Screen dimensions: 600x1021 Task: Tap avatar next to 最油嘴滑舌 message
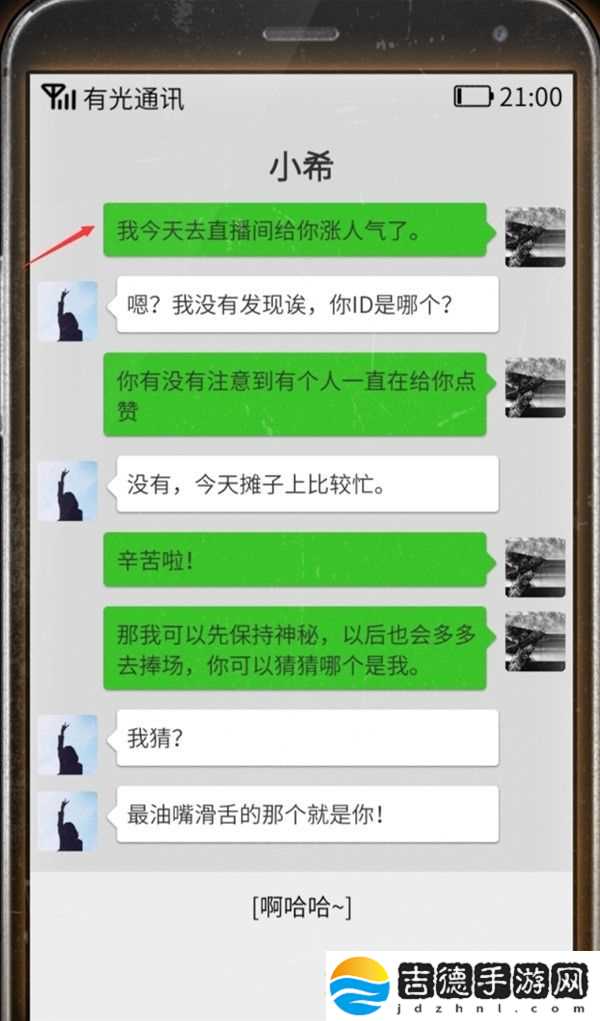click(68, 821)
